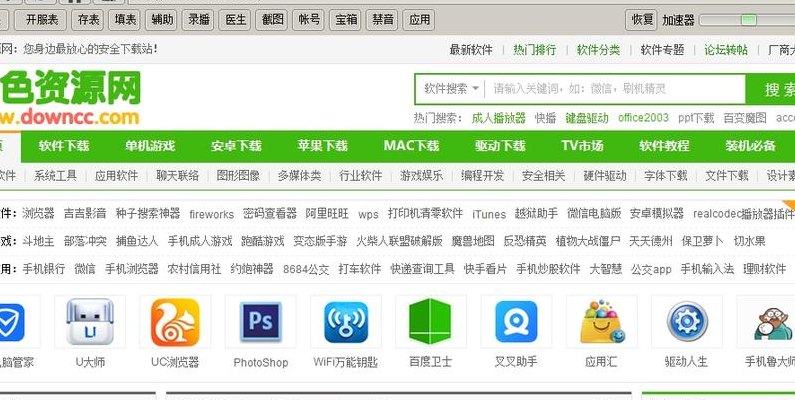The height and width of the screenshot is (400, 795).
Task: Open 多媒体类 subcategory
Action: coord(299,176)
